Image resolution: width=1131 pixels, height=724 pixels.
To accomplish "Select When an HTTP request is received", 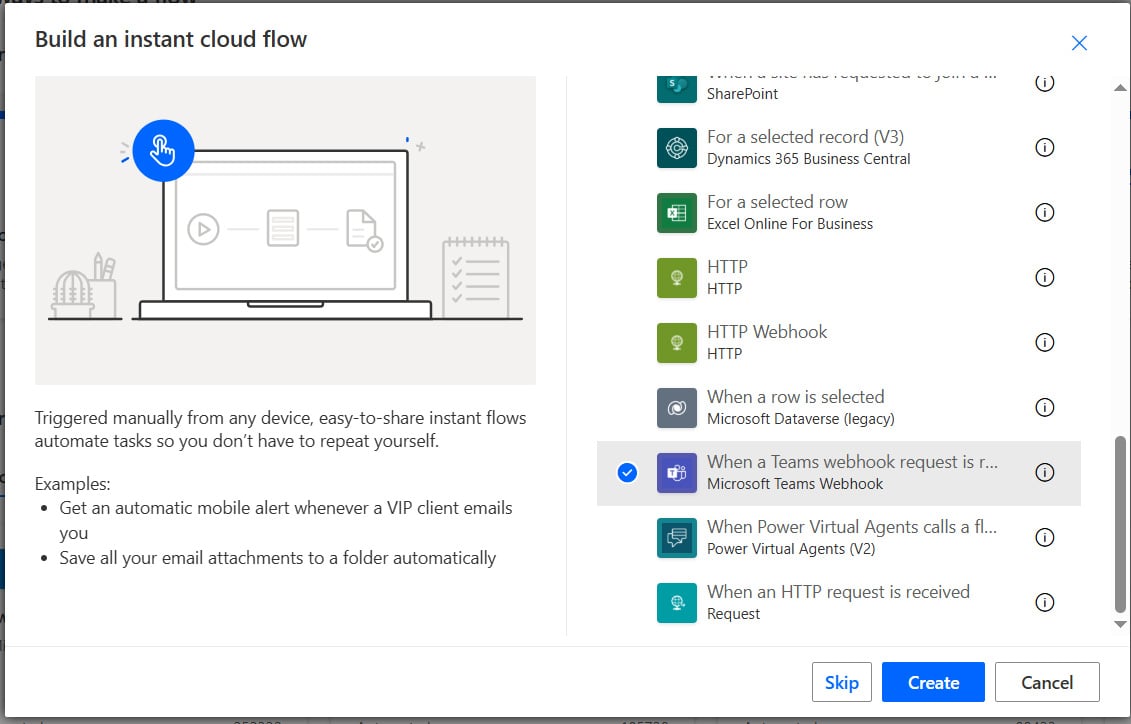I will pyautogui.click(x=838, y=602).
